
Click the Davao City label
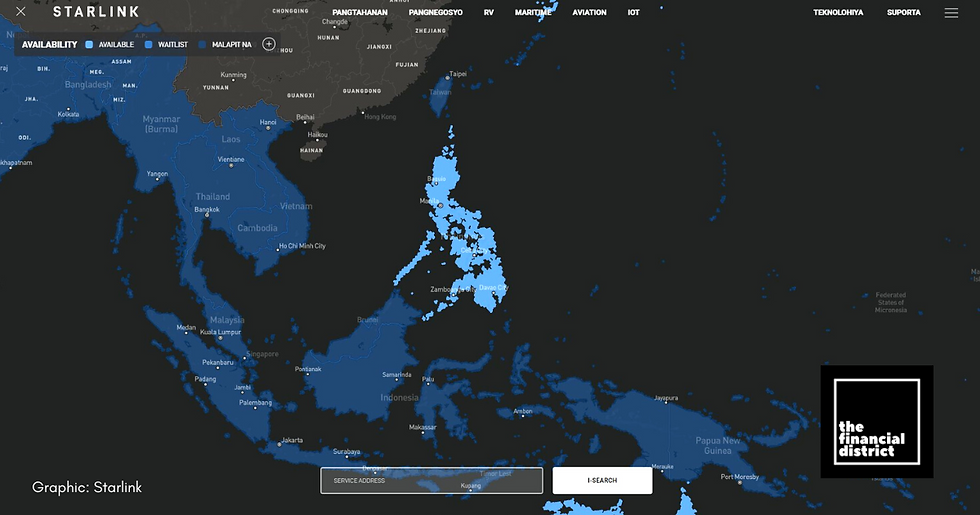click(x=493, y=288)
